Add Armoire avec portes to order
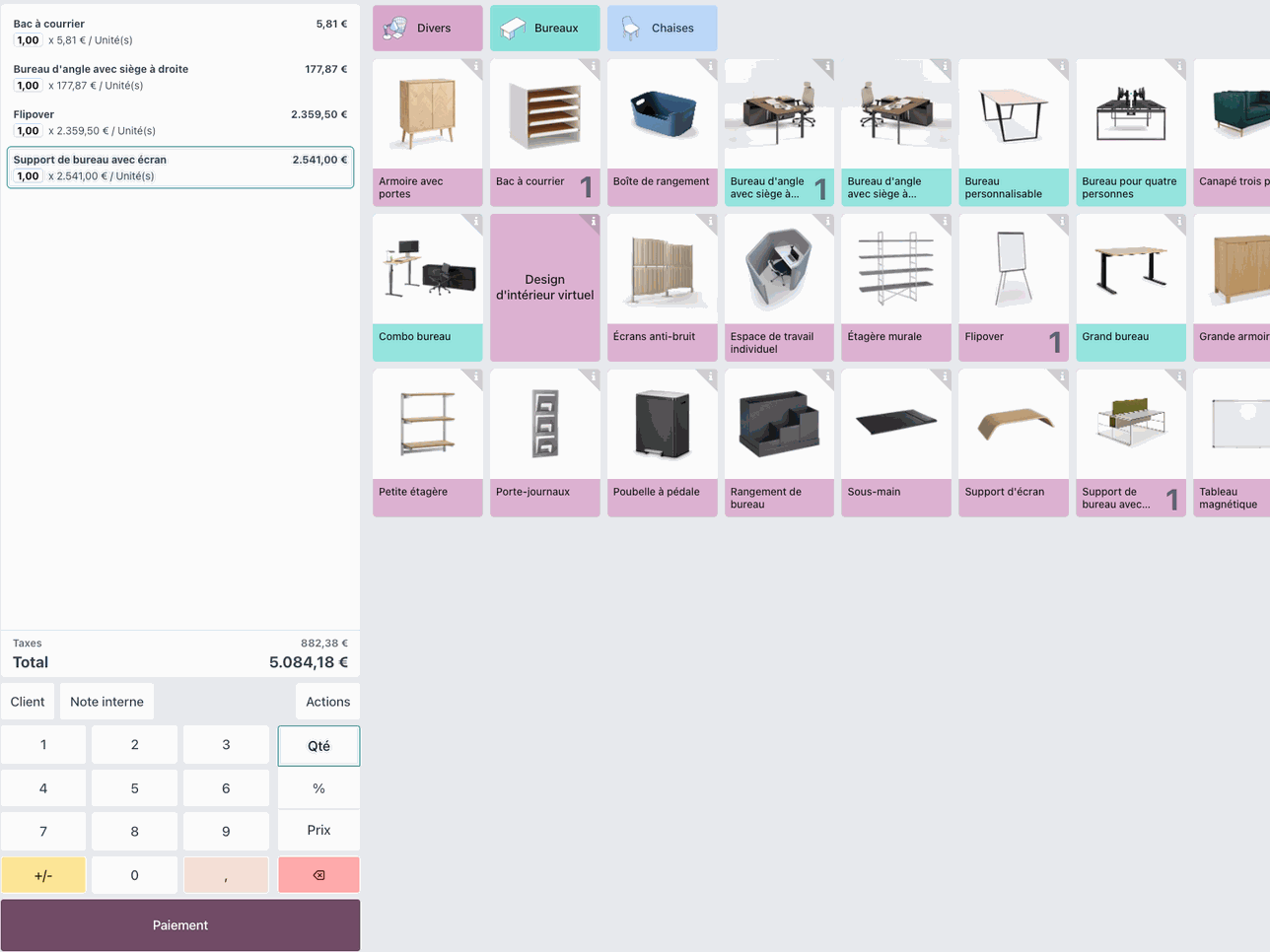 pos(428,132)
